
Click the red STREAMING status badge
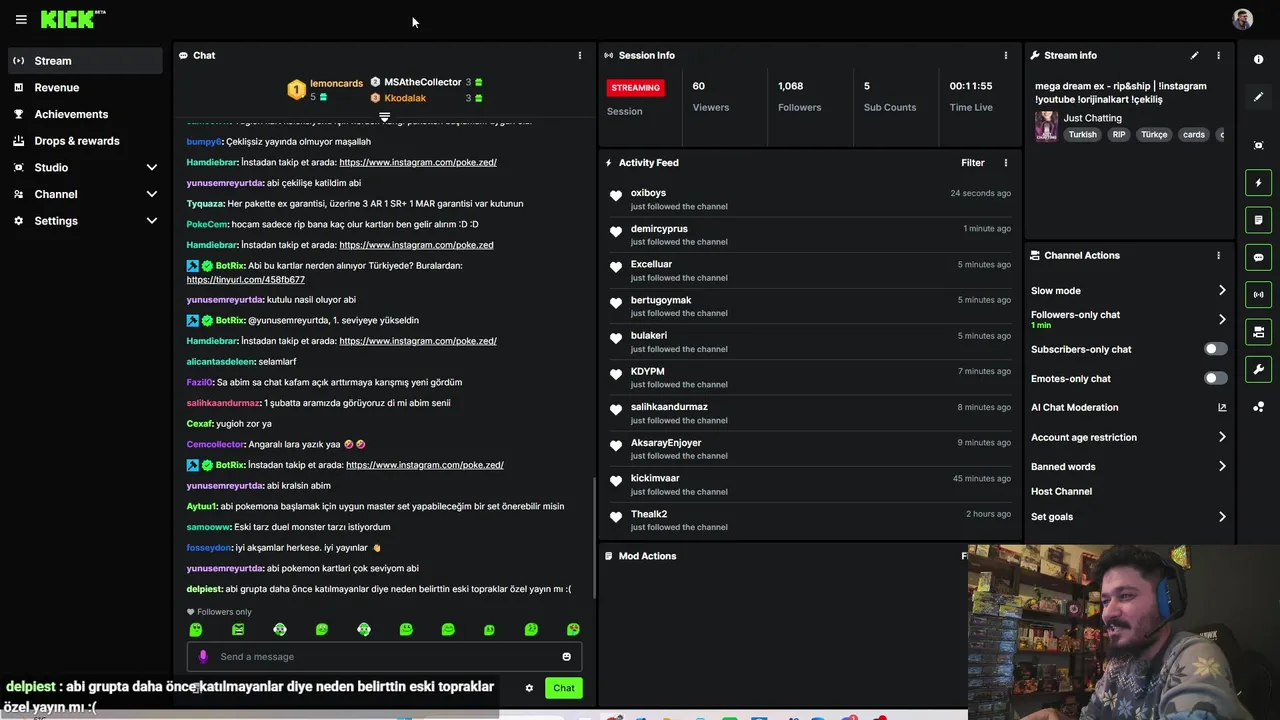(x=636, y=88)
